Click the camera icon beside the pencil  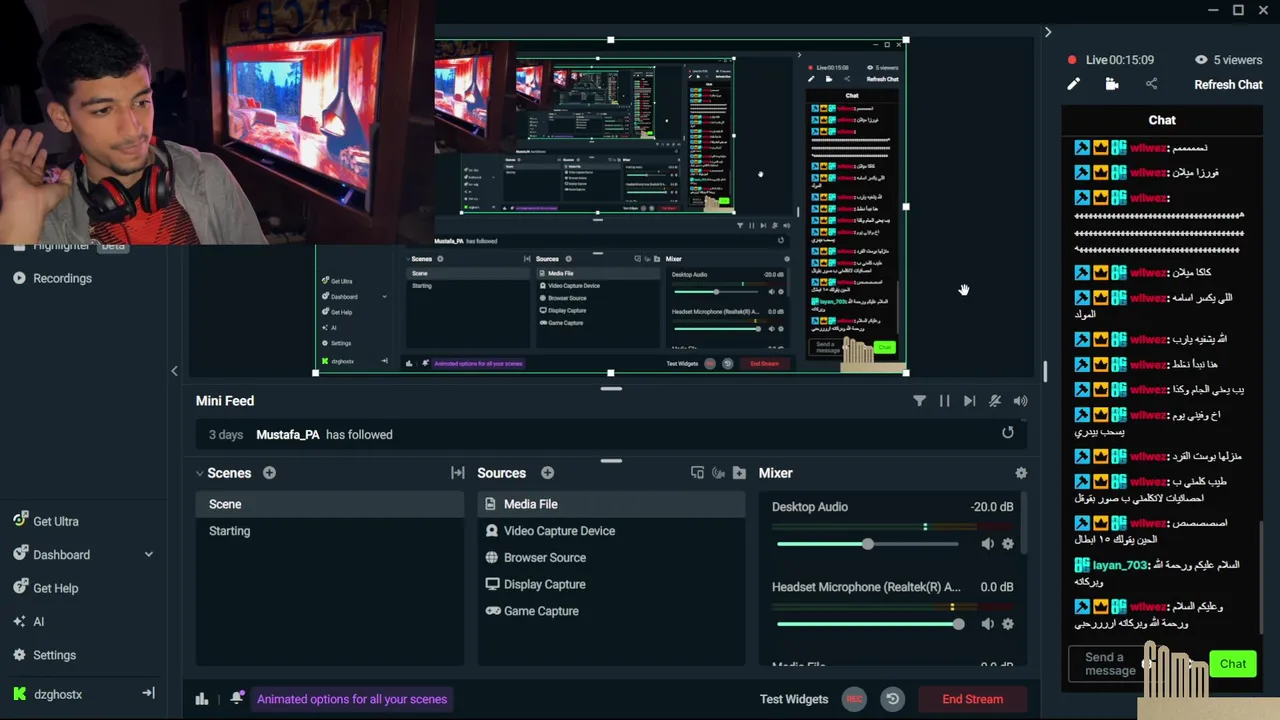click(x=1112, y=84)
